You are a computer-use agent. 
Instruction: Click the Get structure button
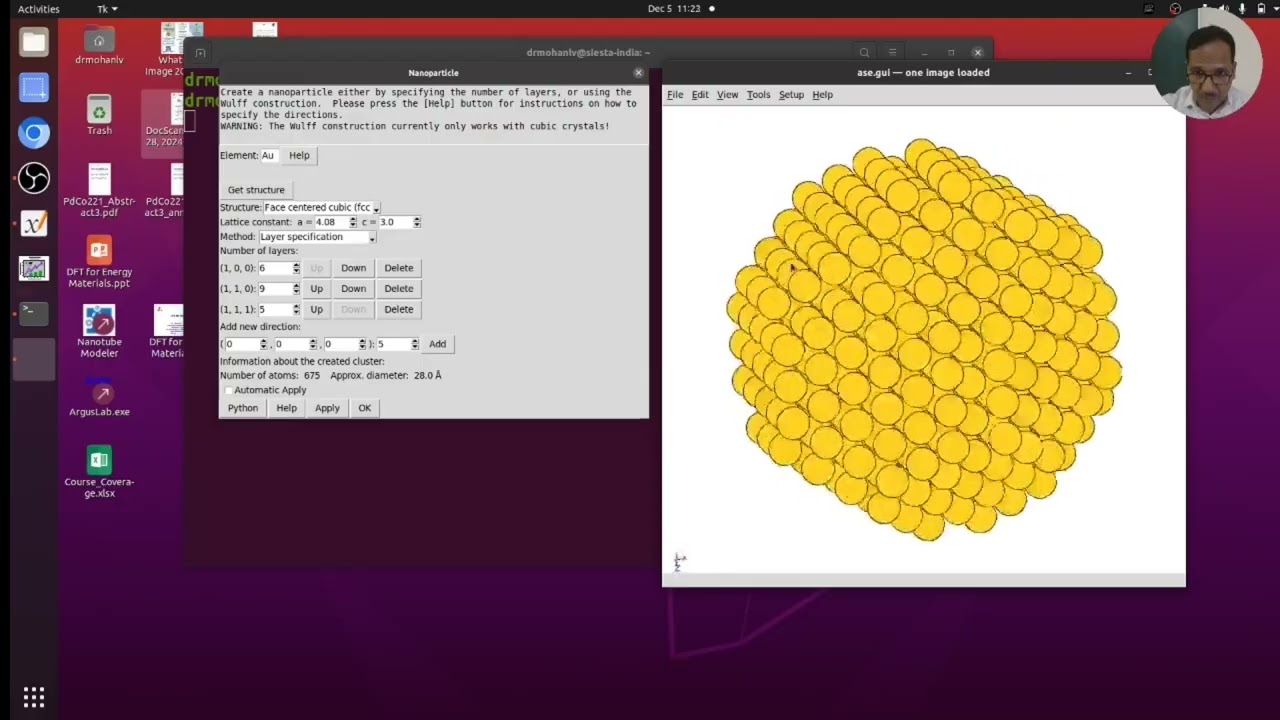point(256,190)
